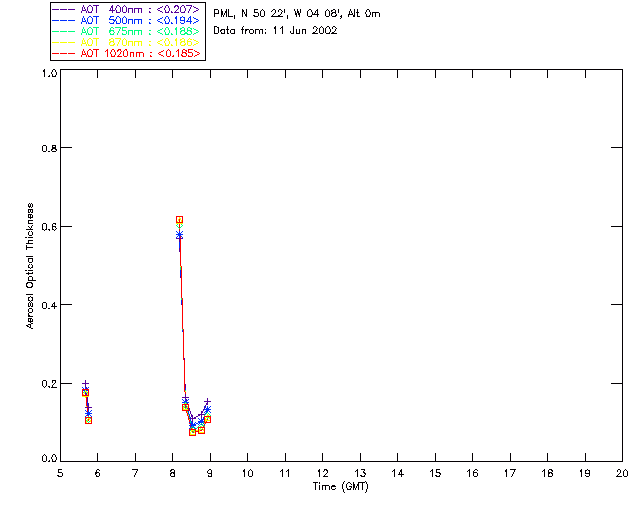Image resolution: width=640 pixels, height=512 pixels.
Task: Click the x-axis tick label 10
Action: click(247, 473)
